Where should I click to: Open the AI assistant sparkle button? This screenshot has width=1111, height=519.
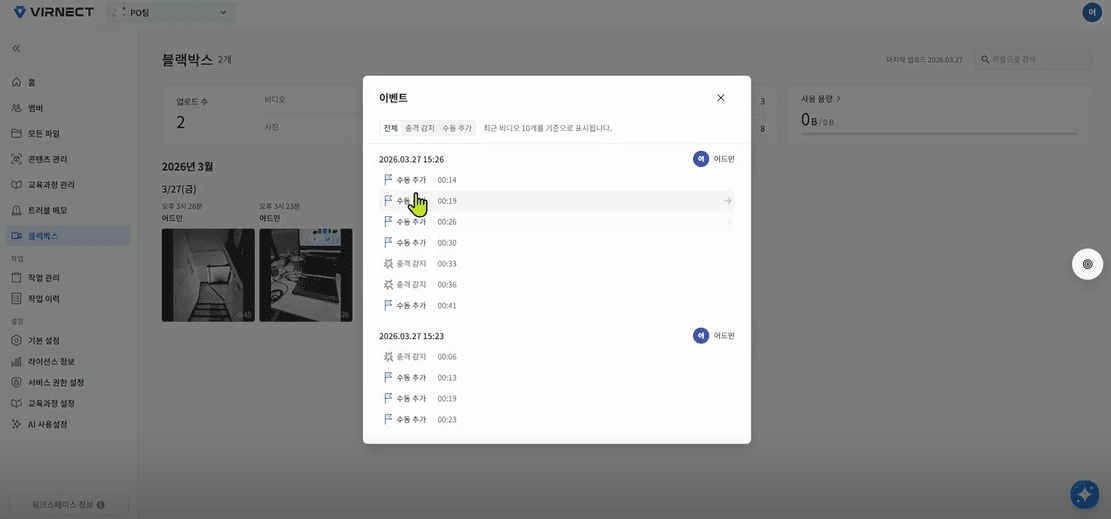pos(1084,494)
